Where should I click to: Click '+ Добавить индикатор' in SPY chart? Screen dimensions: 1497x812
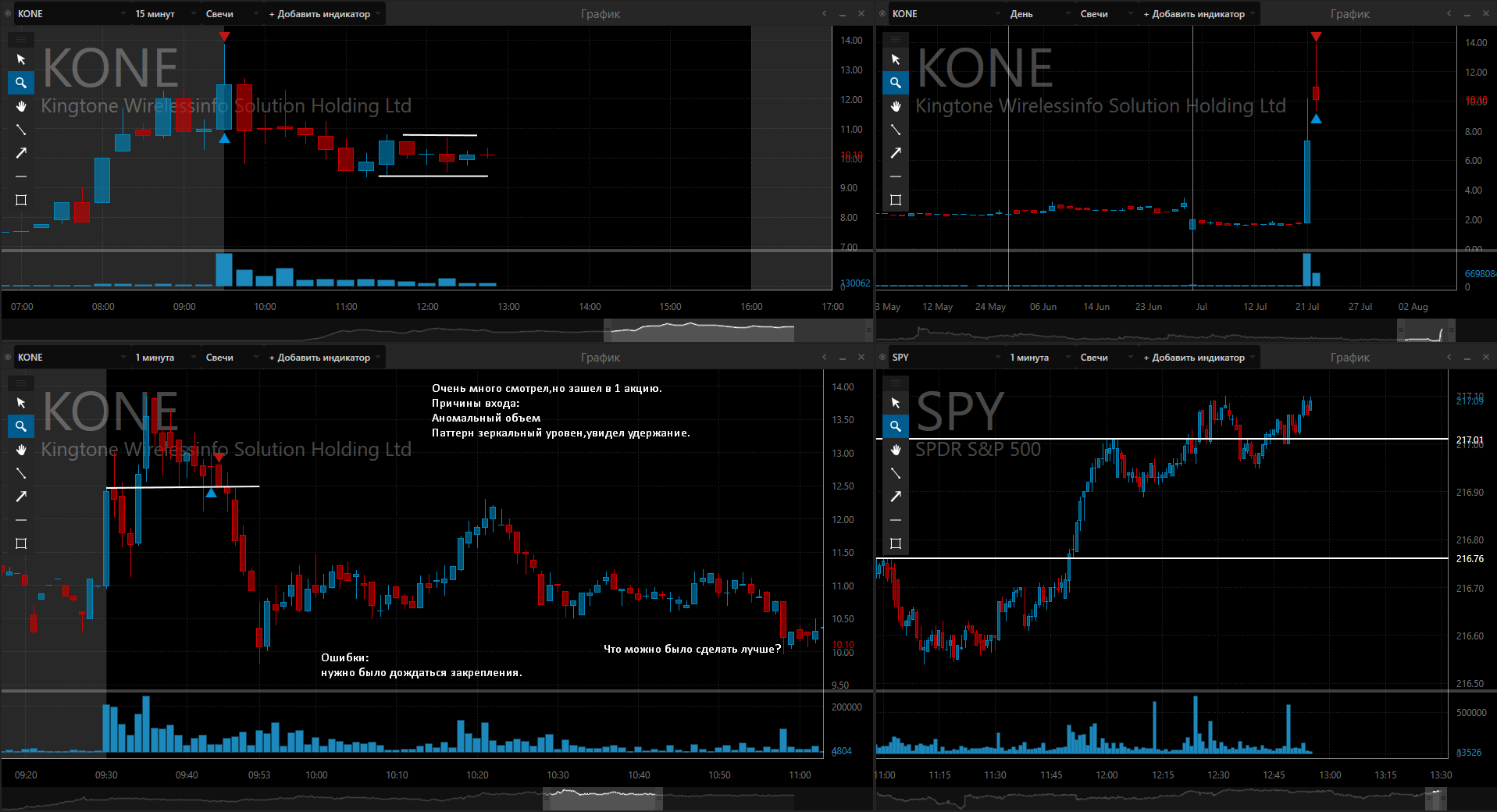pyautogui.click(x=1199, y=358)
